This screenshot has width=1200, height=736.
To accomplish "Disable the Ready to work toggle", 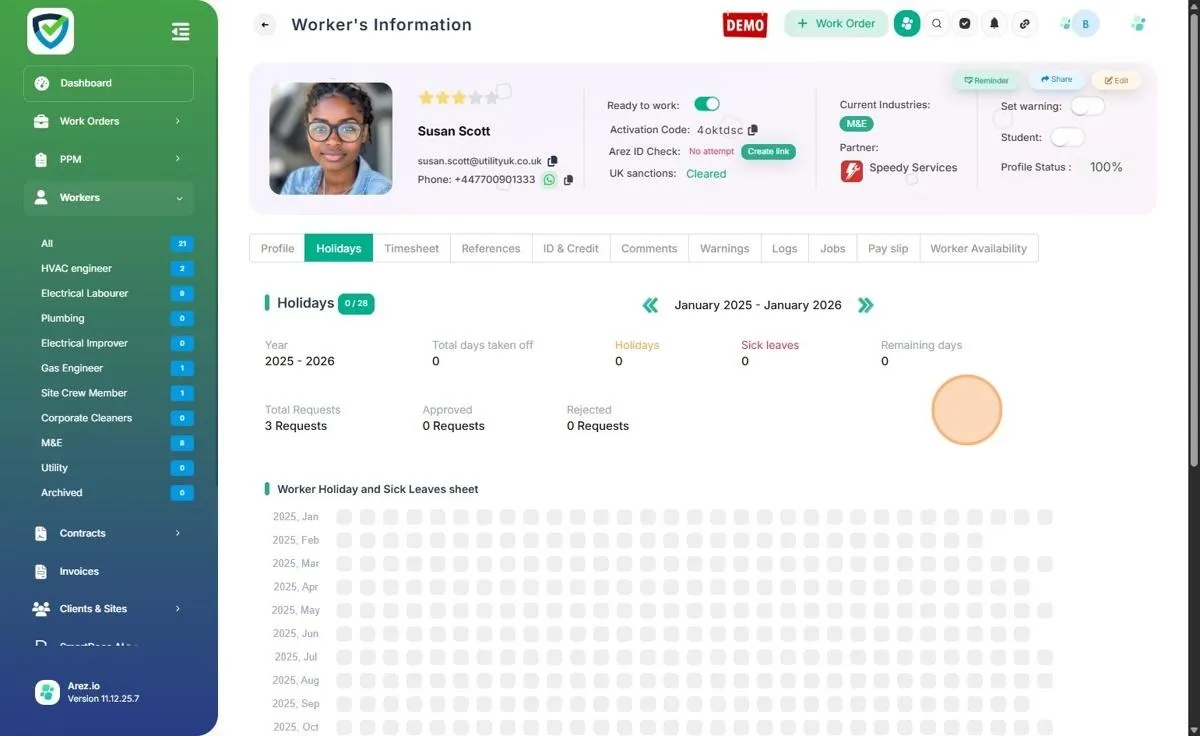I will pos(707,103).
